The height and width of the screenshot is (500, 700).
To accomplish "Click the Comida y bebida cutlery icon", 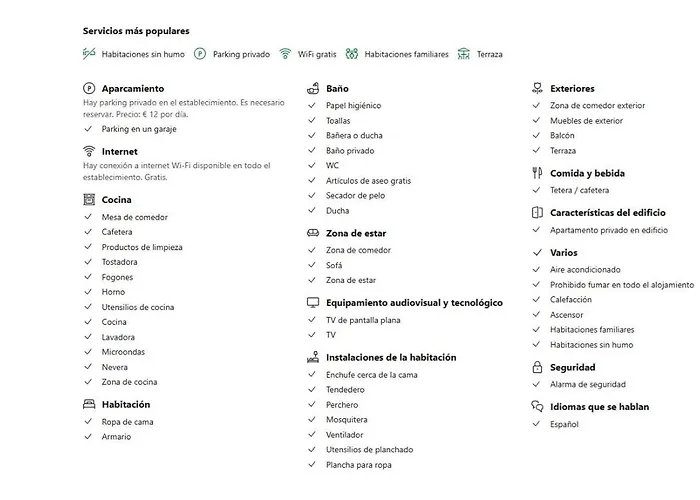I will pyautogui.click(x=538, y=173).
